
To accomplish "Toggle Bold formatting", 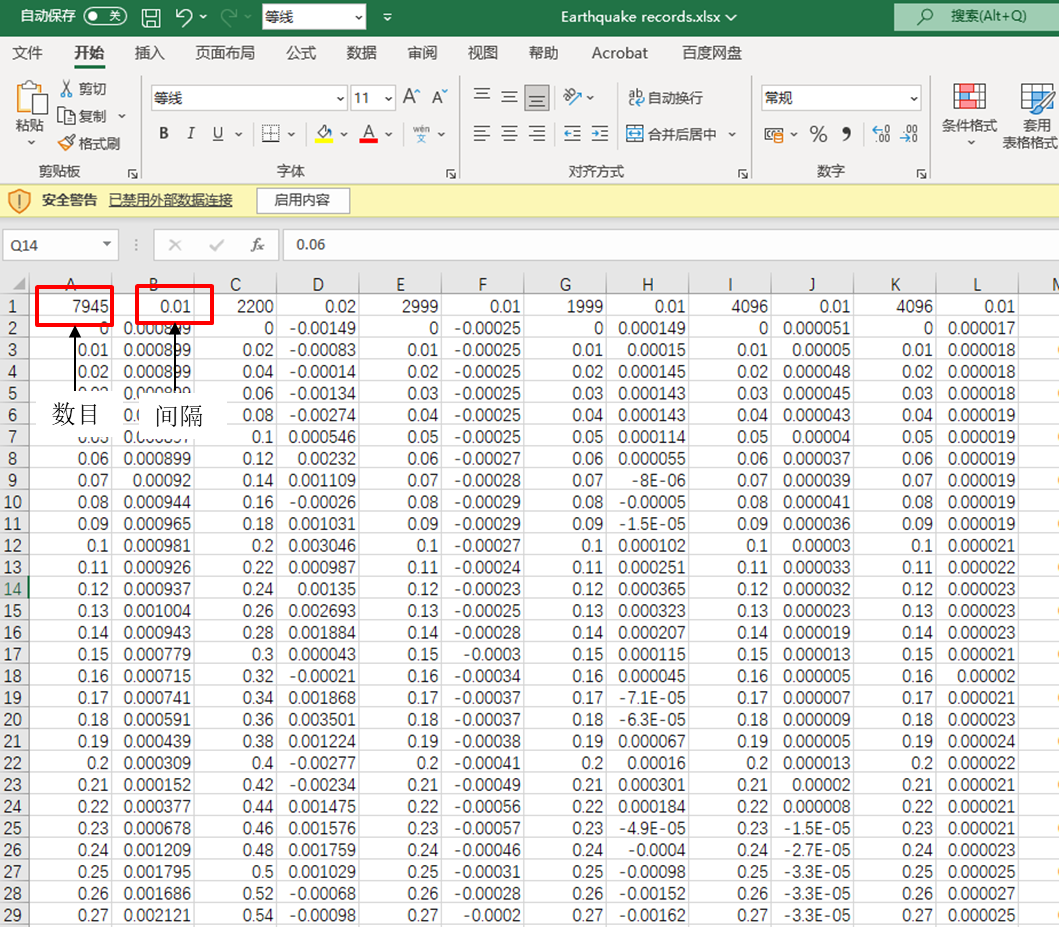I will click(x=163, y=134).
